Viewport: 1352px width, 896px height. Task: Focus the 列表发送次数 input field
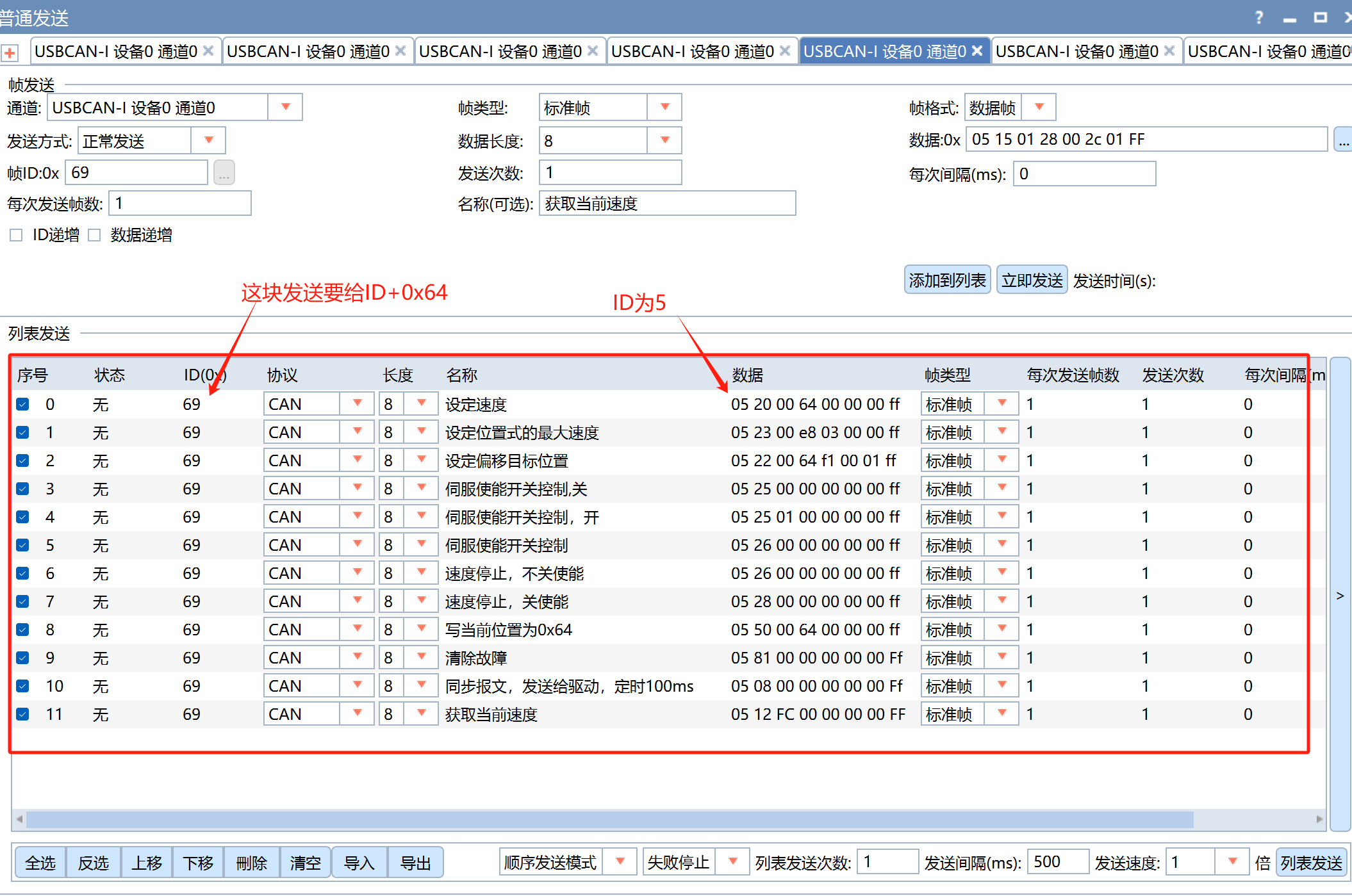click(888, 862)
